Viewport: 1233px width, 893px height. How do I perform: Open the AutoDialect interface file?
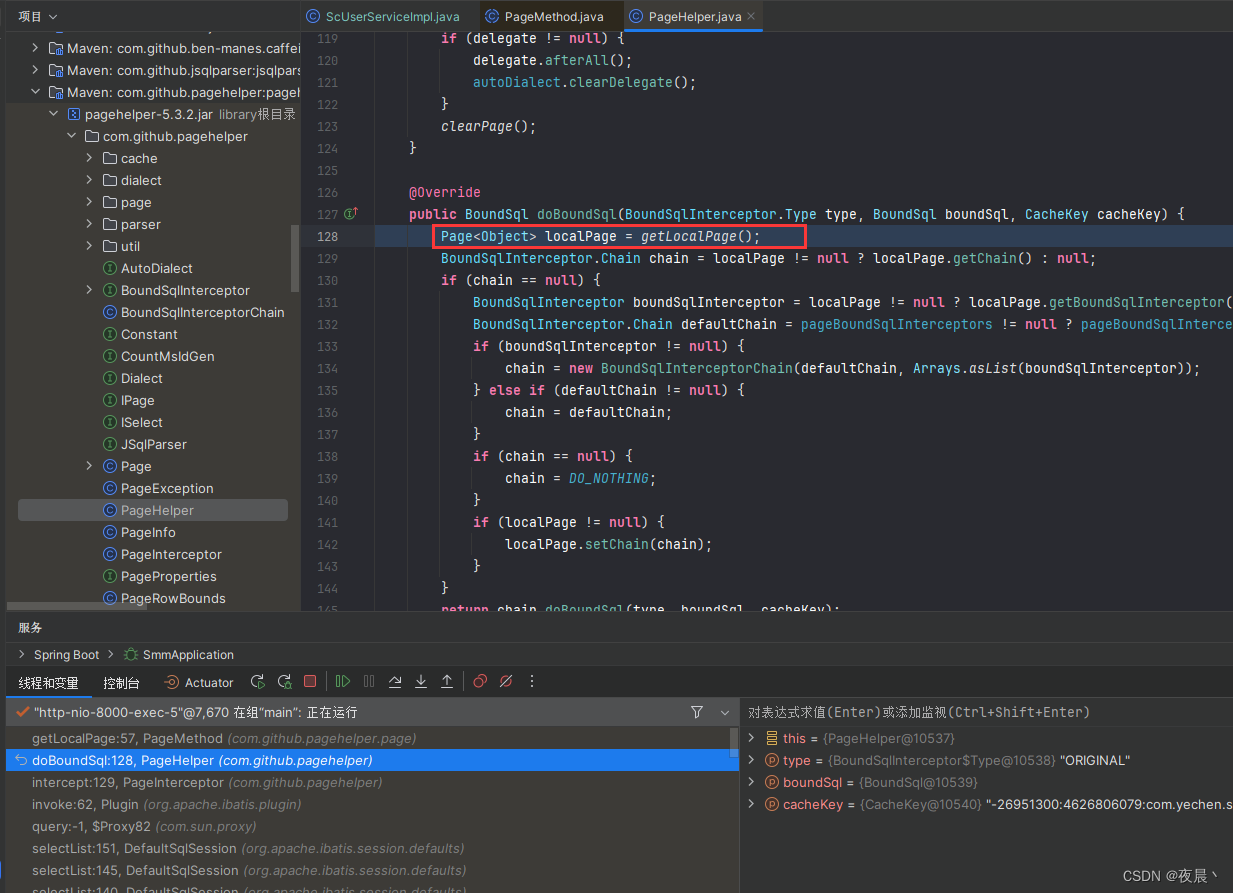point(148,268)
